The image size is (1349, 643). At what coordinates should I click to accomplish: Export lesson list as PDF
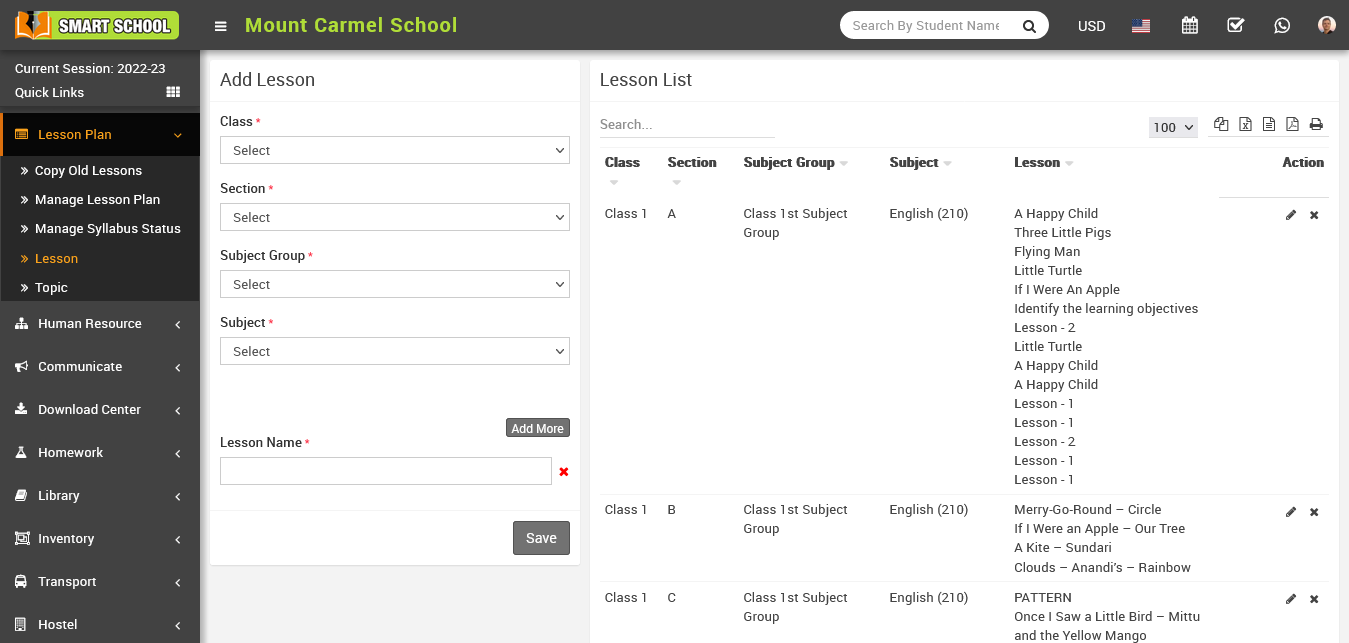[1292, 124]
